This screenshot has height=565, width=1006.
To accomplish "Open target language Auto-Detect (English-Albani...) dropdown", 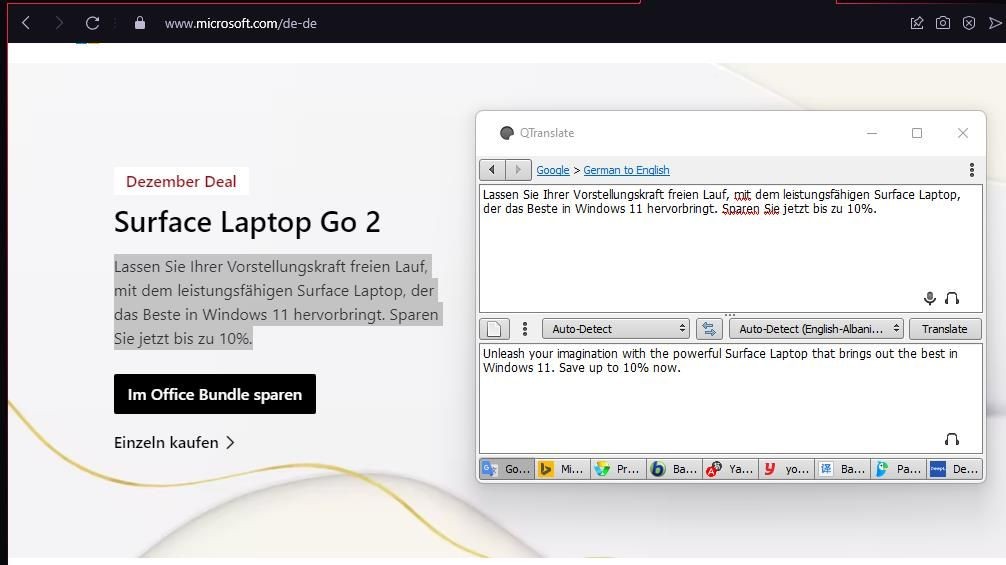I will (x=816, y=329).
